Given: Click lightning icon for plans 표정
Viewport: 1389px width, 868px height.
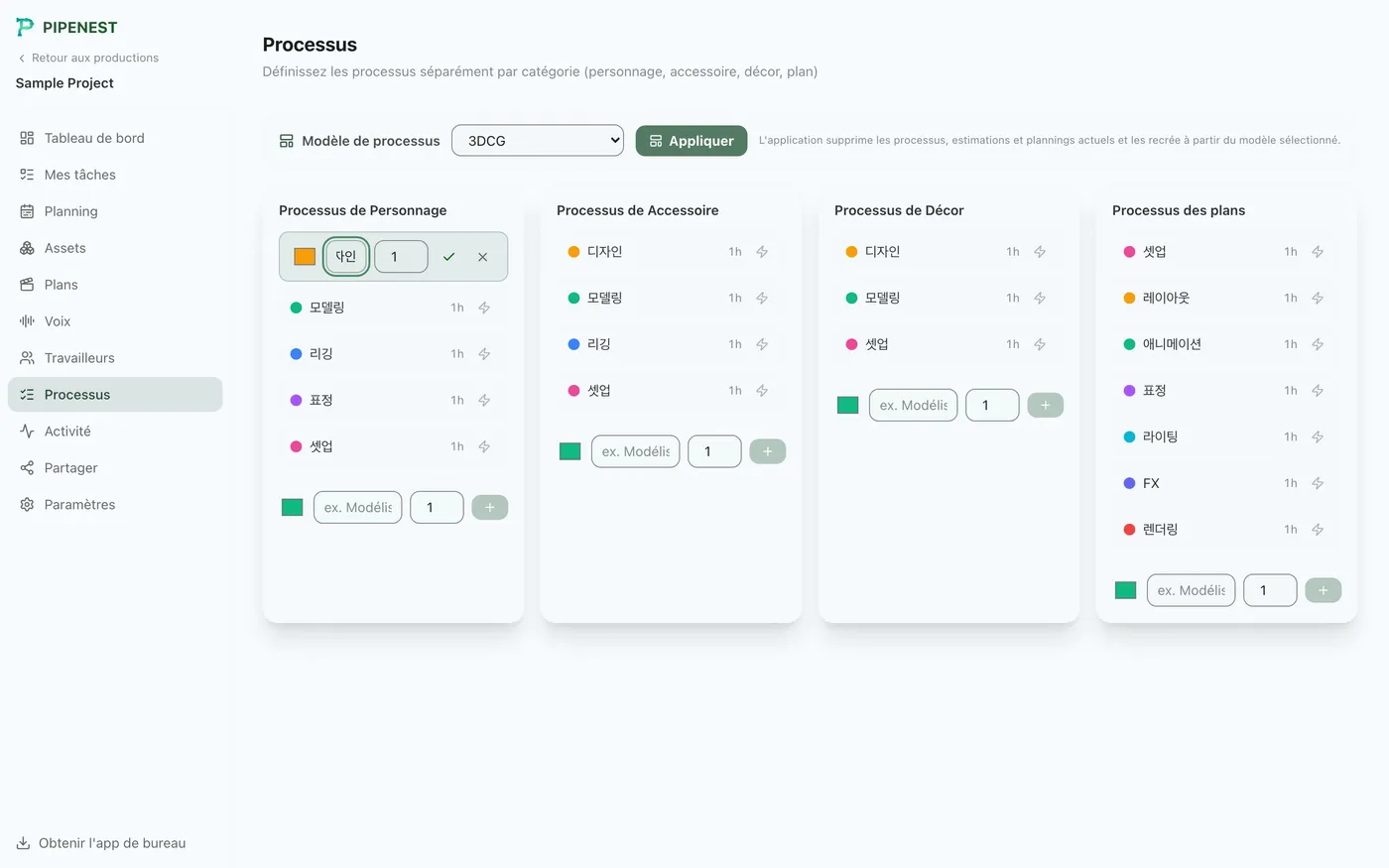Looking at the screenshot, I should click(1318, 391).
